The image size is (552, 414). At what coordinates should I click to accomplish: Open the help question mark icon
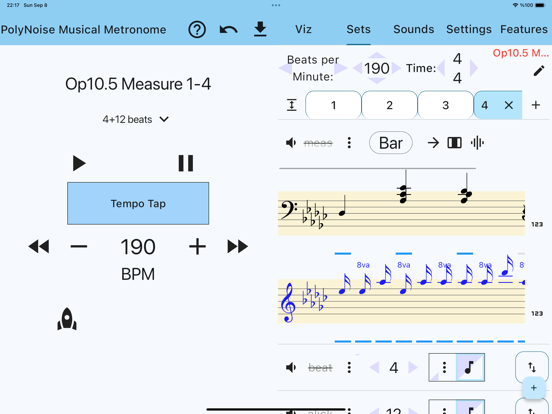[x=197, y=30]
